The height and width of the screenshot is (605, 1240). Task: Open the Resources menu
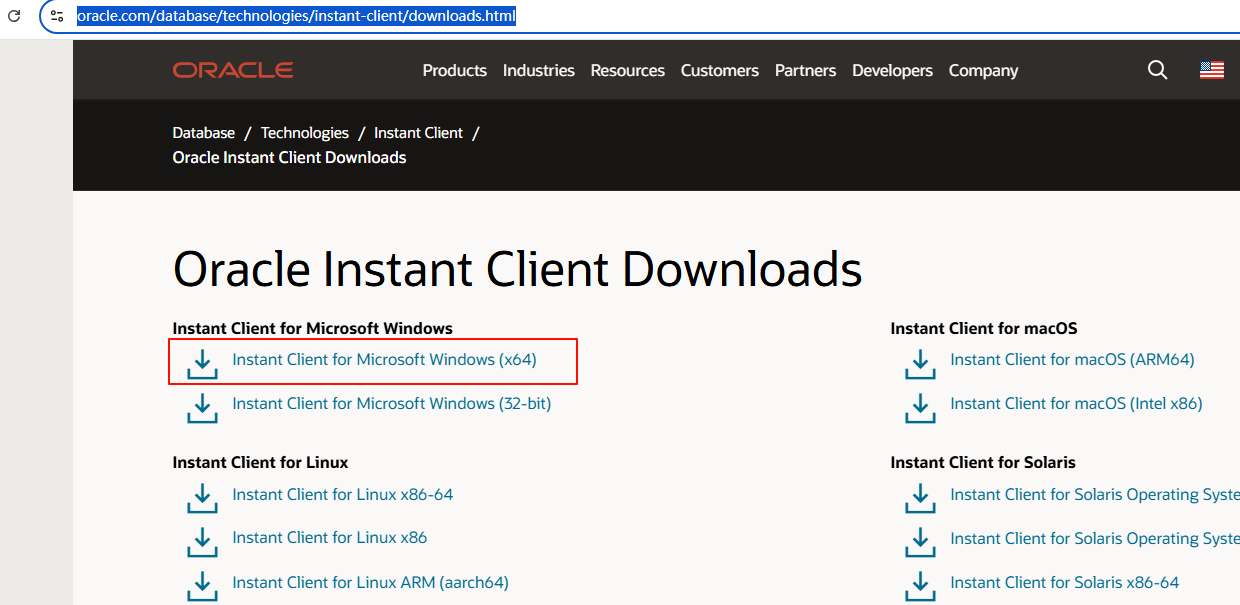[x=628, y=70]
